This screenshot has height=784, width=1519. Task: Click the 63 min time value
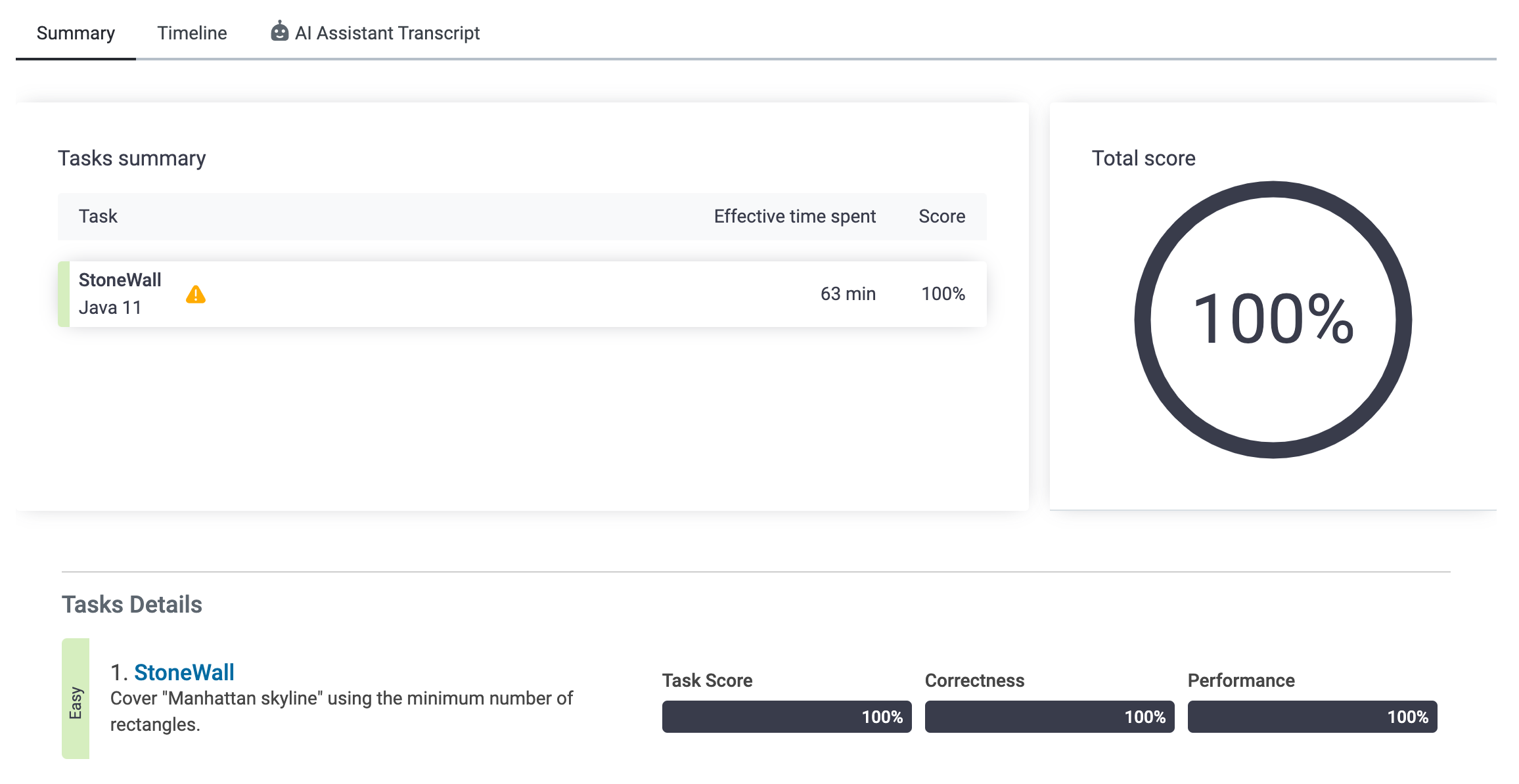coord(848,294)
